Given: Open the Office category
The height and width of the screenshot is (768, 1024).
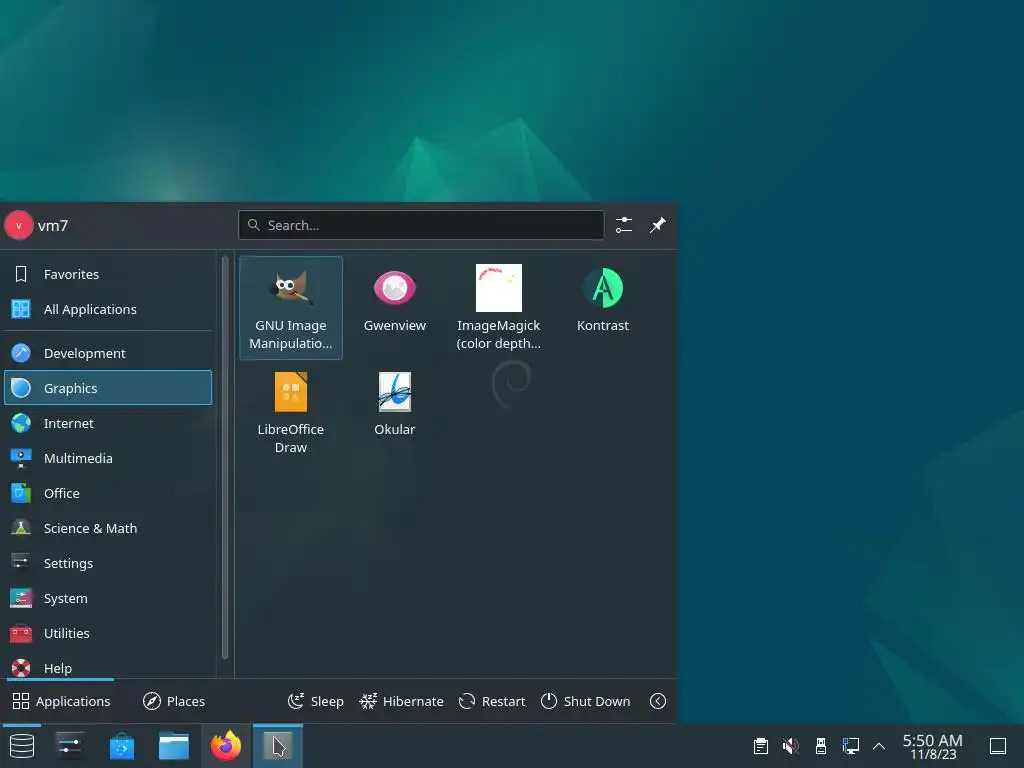Looking at the screenshot, I should pos(108,493).
